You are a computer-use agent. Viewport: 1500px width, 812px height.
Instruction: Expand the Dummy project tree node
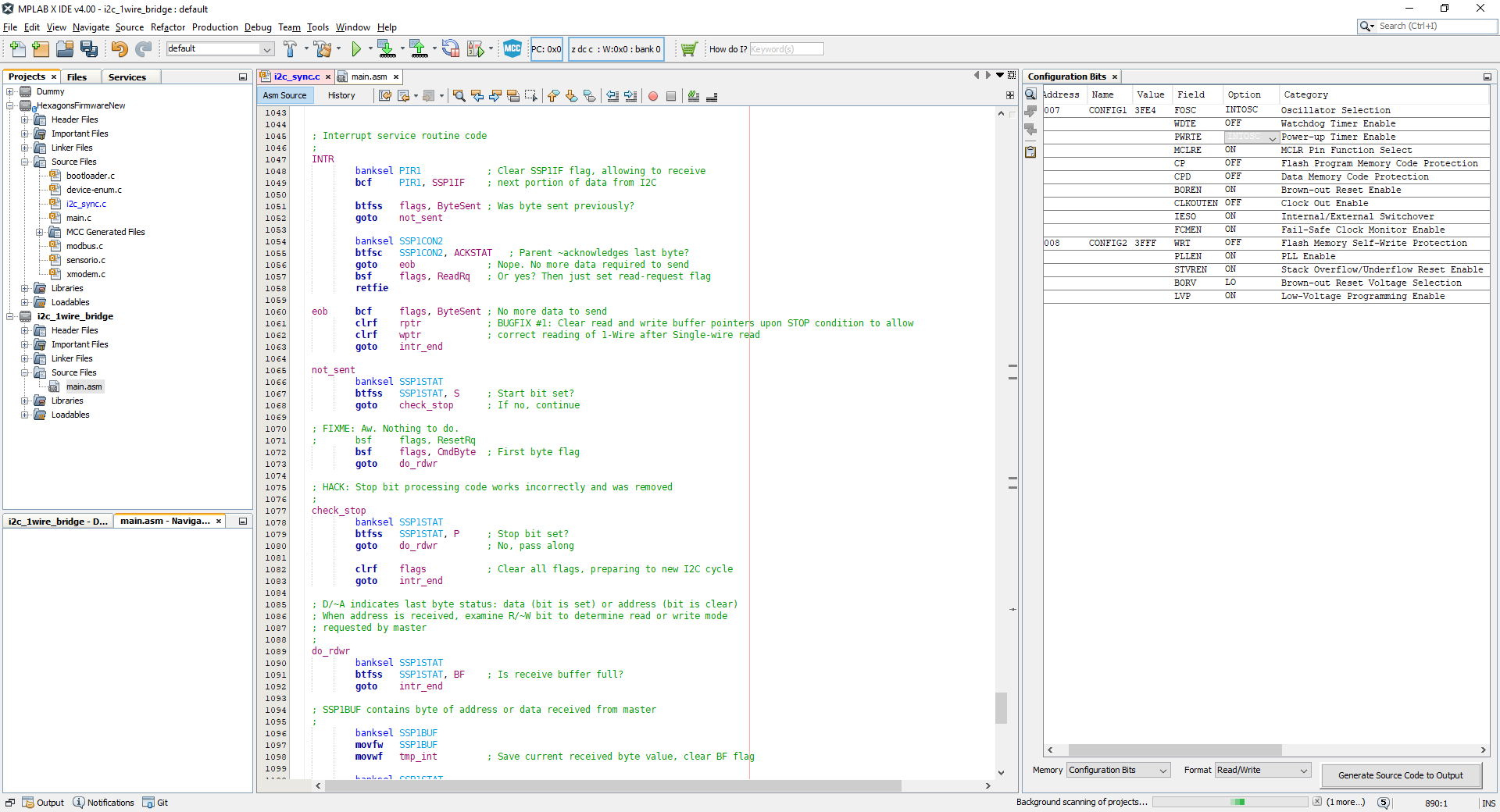[10, 91]
